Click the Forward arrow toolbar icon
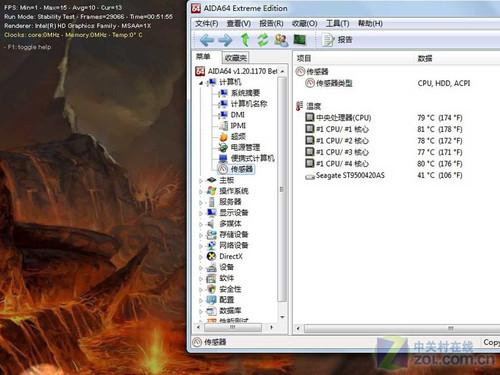 coord(225,40)
